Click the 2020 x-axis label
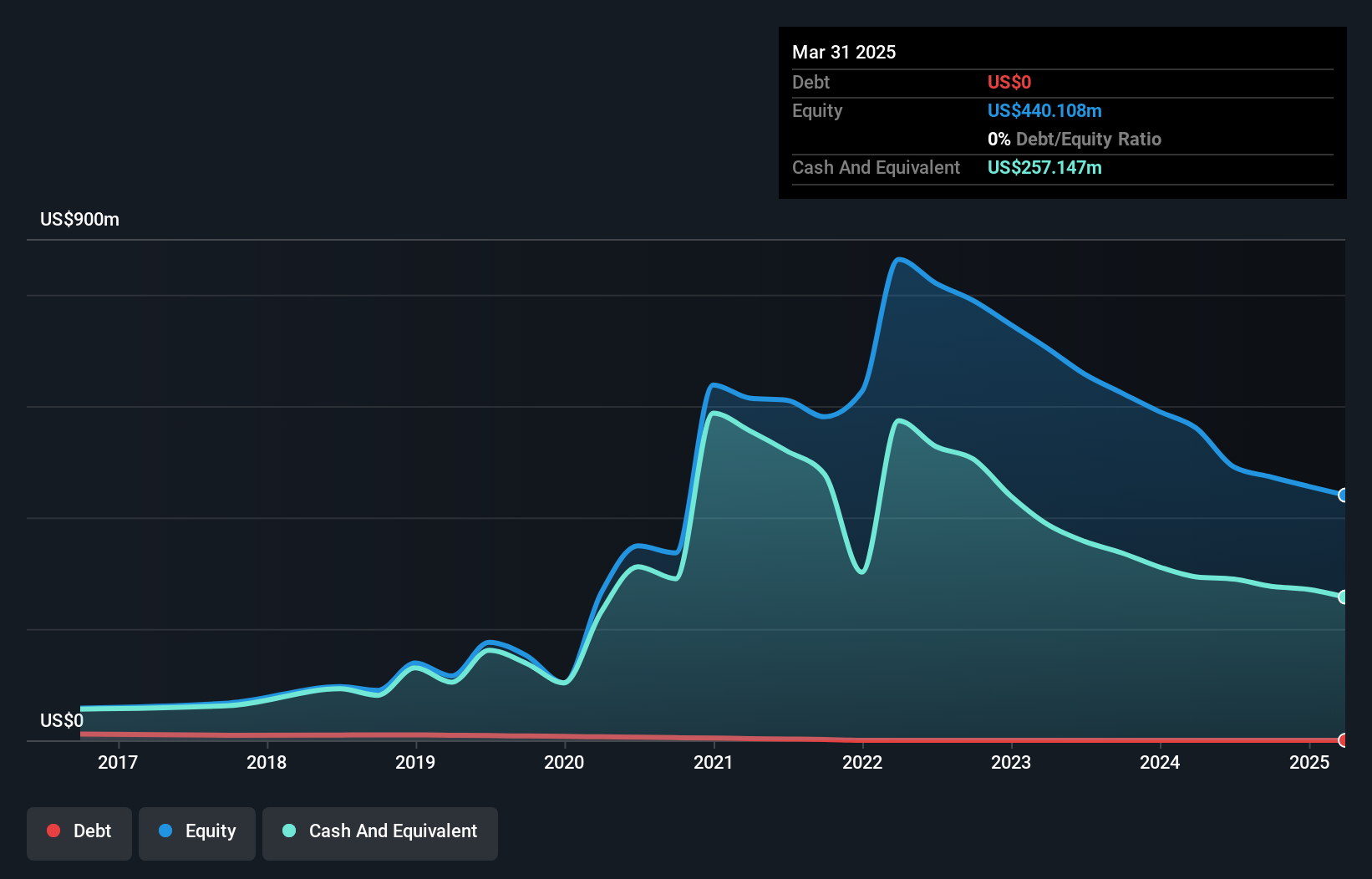The image size is (1372, 879). click(x=565, y=762)
